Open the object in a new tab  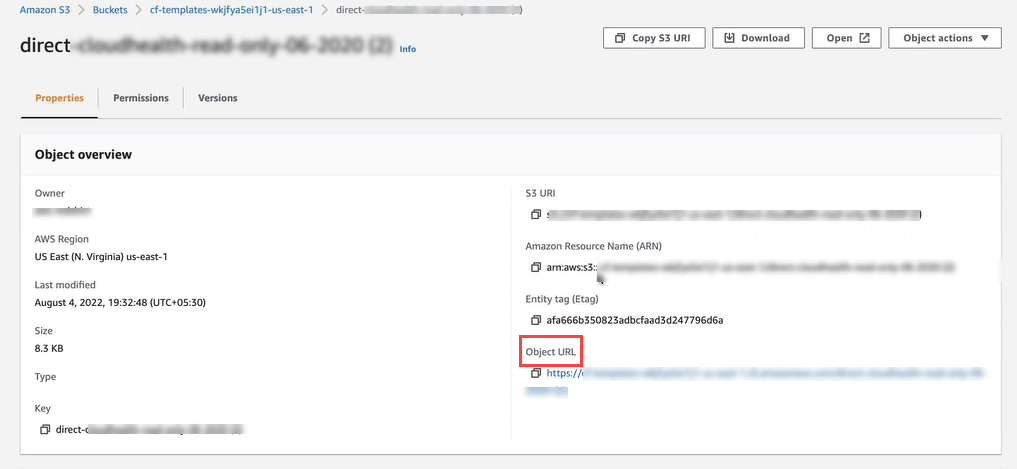(x=846, y=38)
